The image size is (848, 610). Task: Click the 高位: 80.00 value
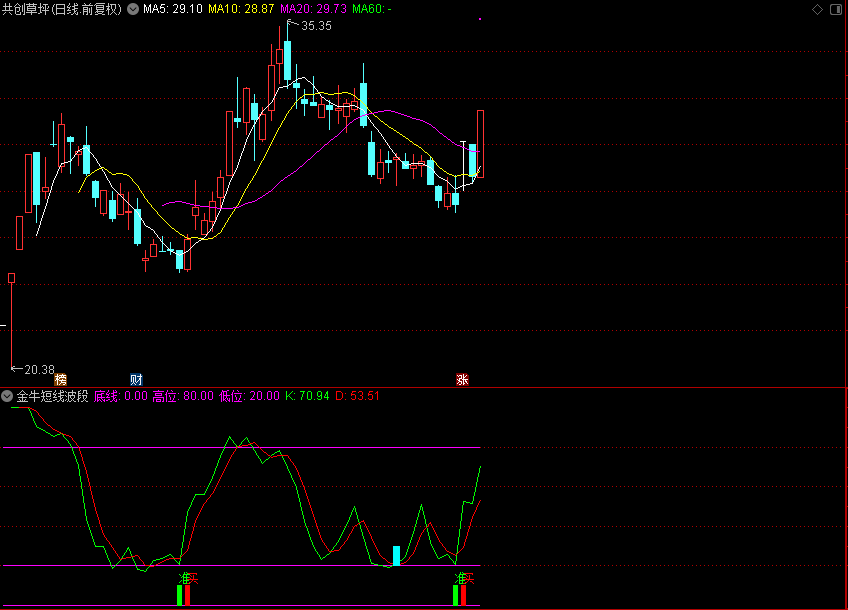point(183,396)
